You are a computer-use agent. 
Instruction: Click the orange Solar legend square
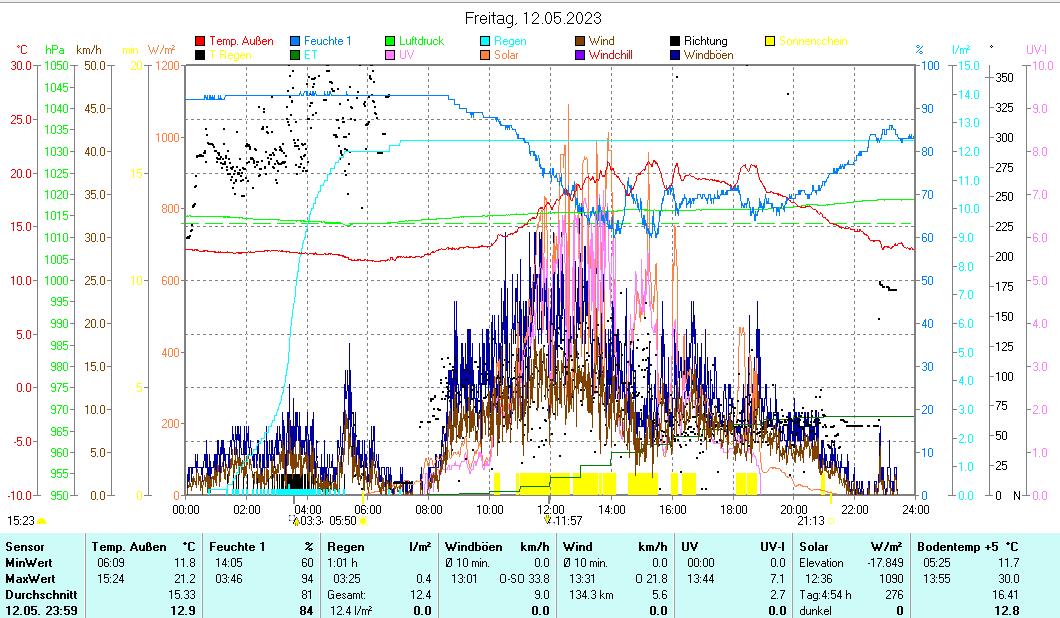tap(486, 55)
